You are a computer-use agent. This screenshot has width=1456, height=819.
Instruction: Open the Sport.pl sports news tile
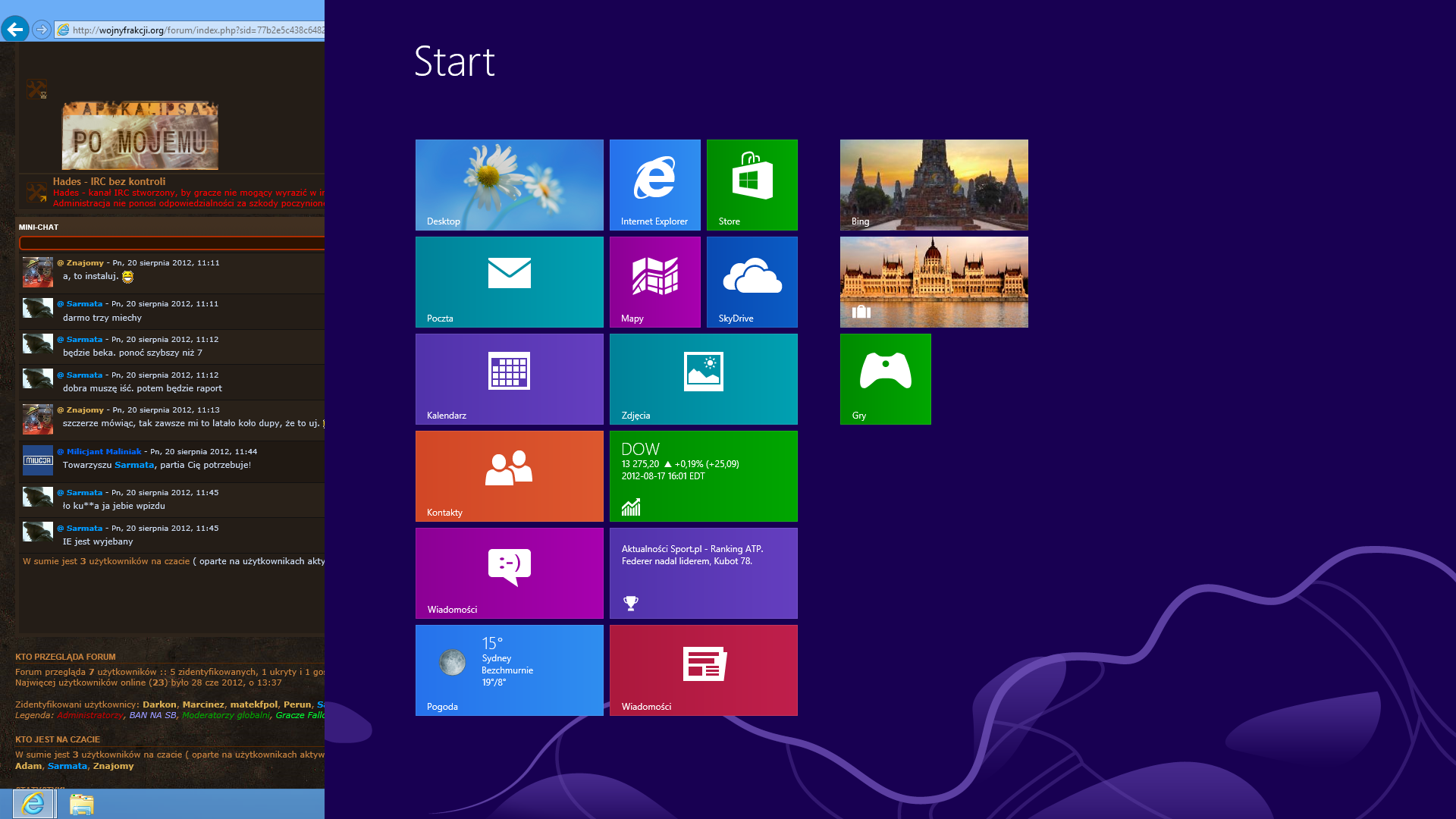[x=703, y=573]
